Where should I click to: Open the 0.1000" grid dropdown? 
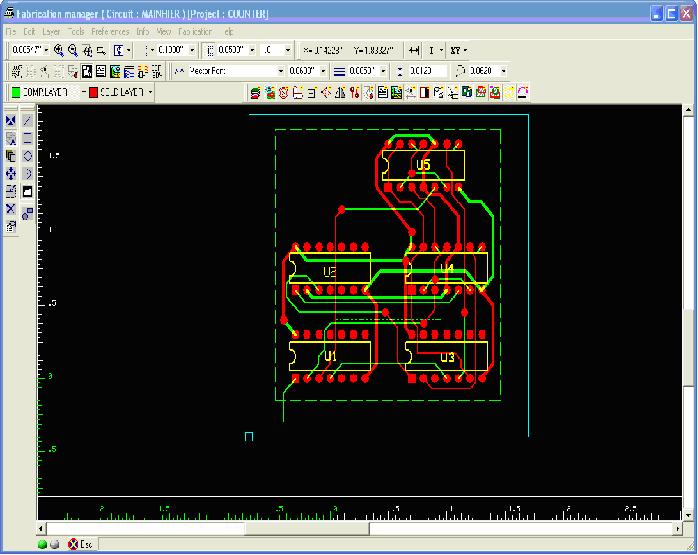click(192, 50)
